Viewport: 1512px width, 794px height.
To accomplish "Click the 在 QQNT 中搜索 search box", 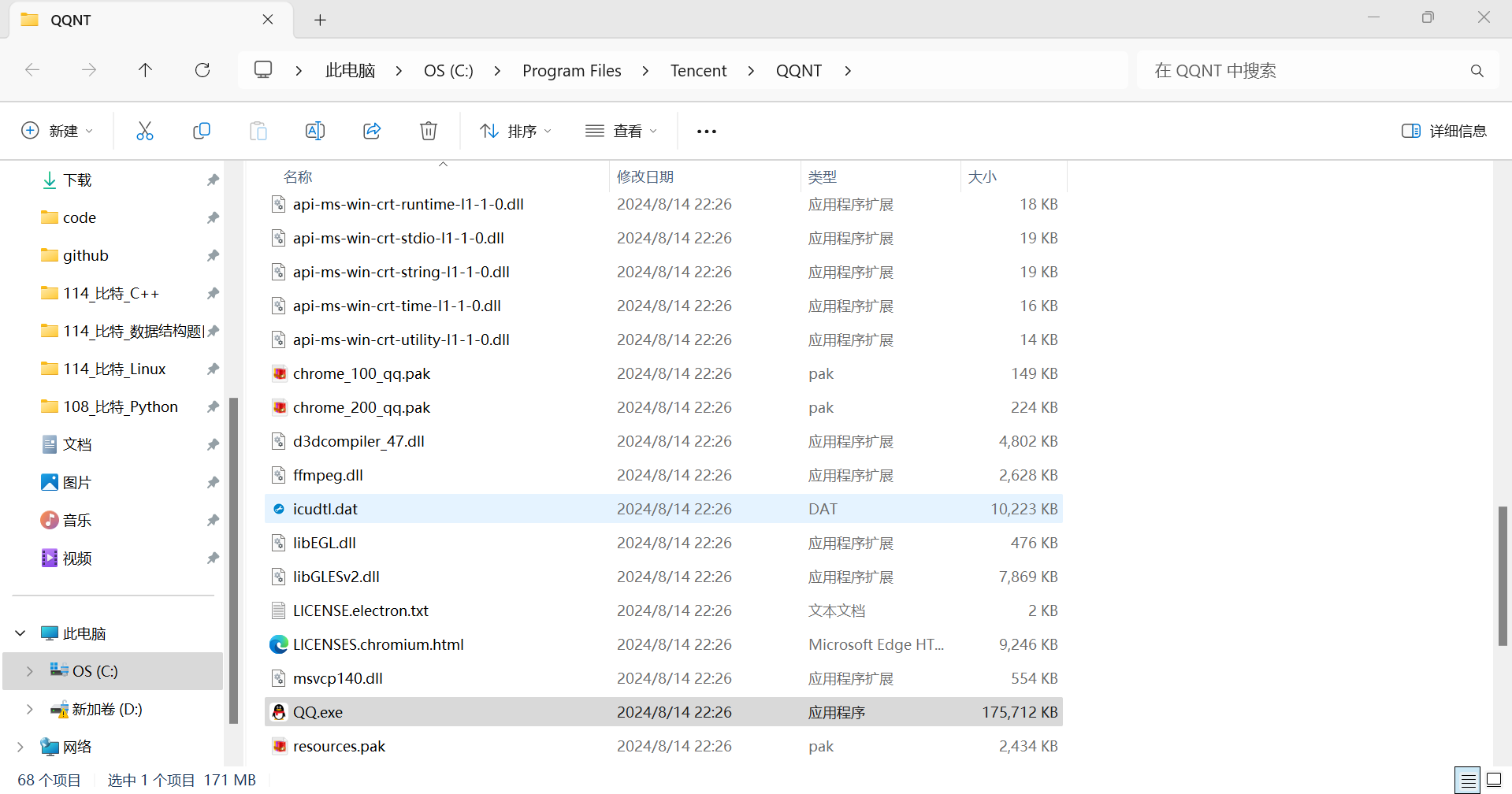I will pos(1317,71).
